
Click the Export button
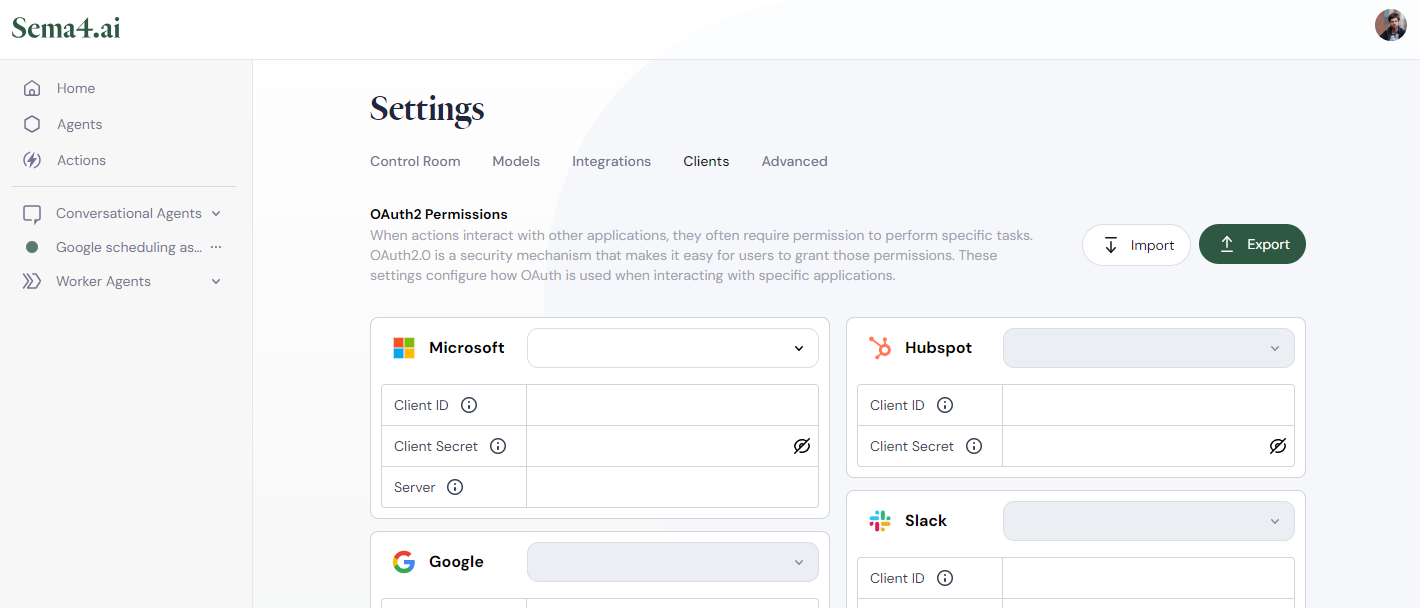[1252, 244]
